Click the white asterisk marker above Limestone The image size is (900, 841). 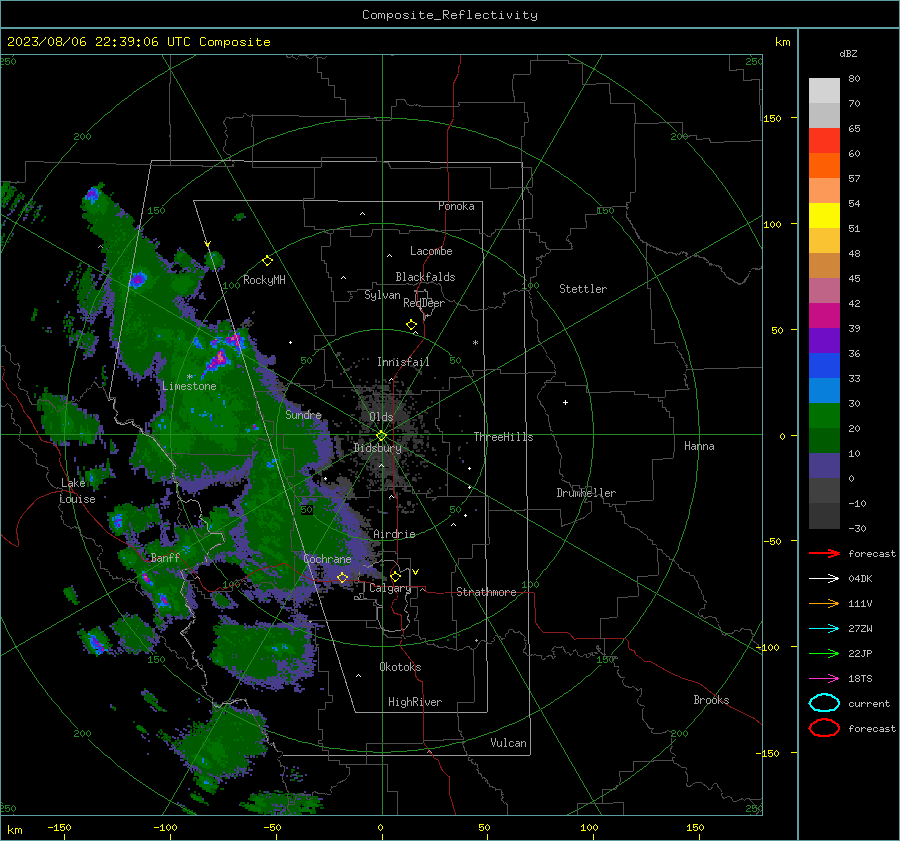point(189,377)
